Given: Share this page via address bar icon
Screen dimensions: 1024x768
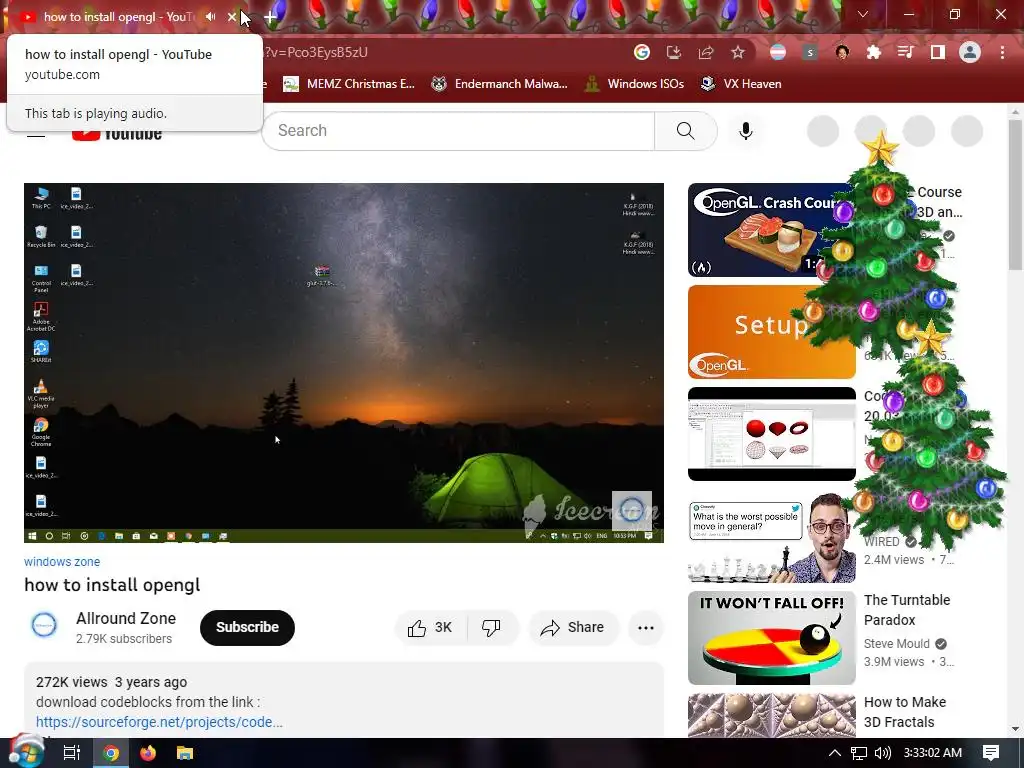Looking at the screenshot, I should pos(705,52).
